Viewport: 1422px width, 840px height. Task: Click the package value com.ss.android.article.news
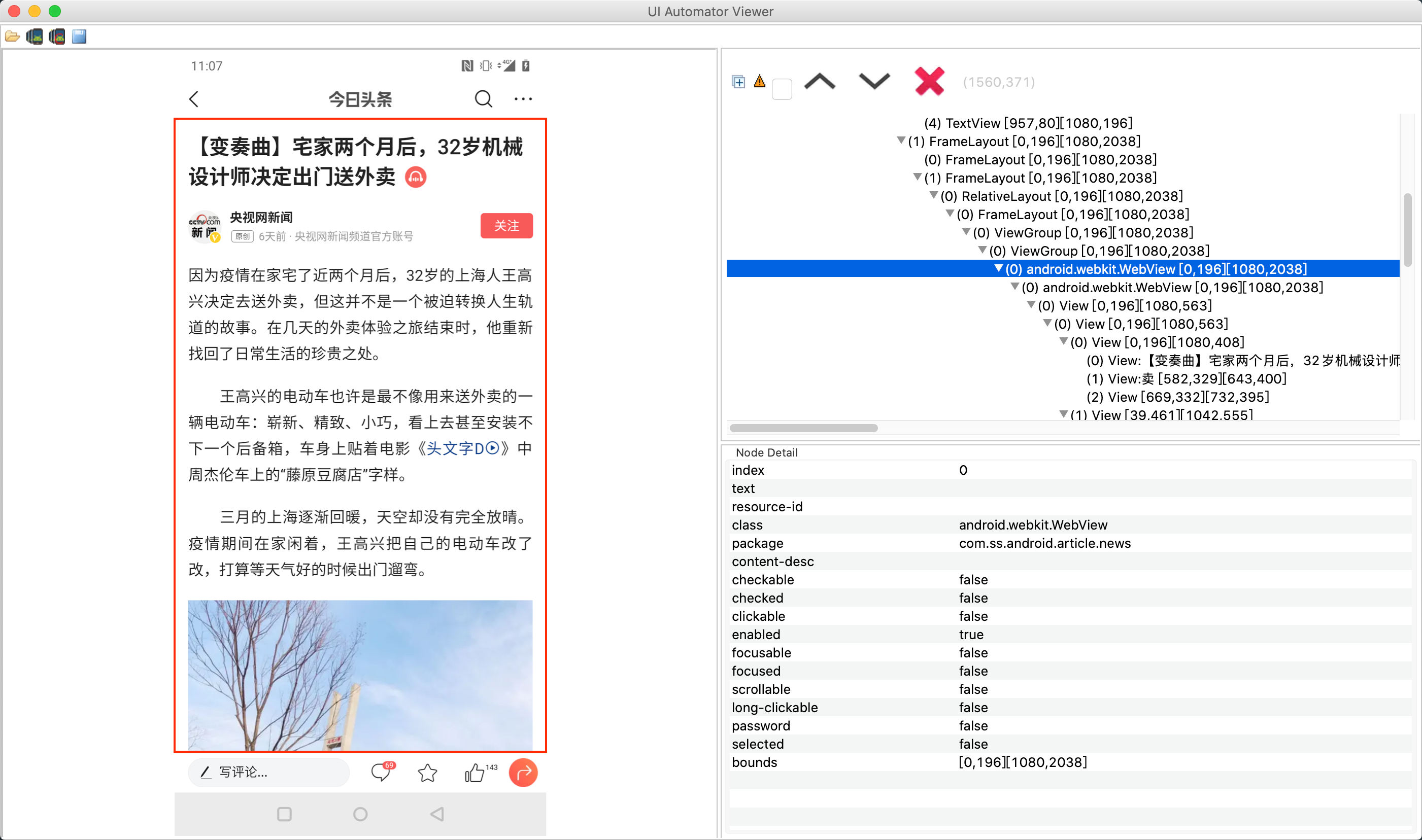pos(1044,543)
